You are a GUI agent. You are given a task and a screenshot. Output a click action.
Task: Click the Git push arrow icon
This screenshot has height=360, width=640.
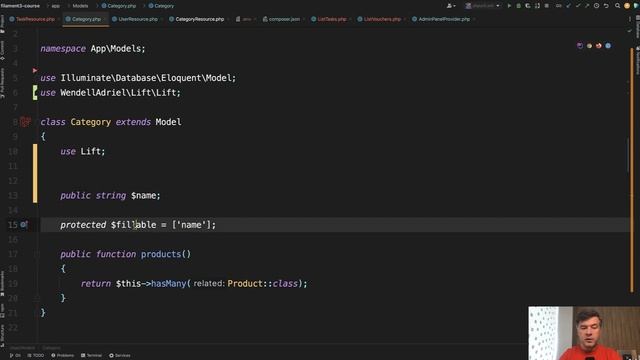pos(587,6)
